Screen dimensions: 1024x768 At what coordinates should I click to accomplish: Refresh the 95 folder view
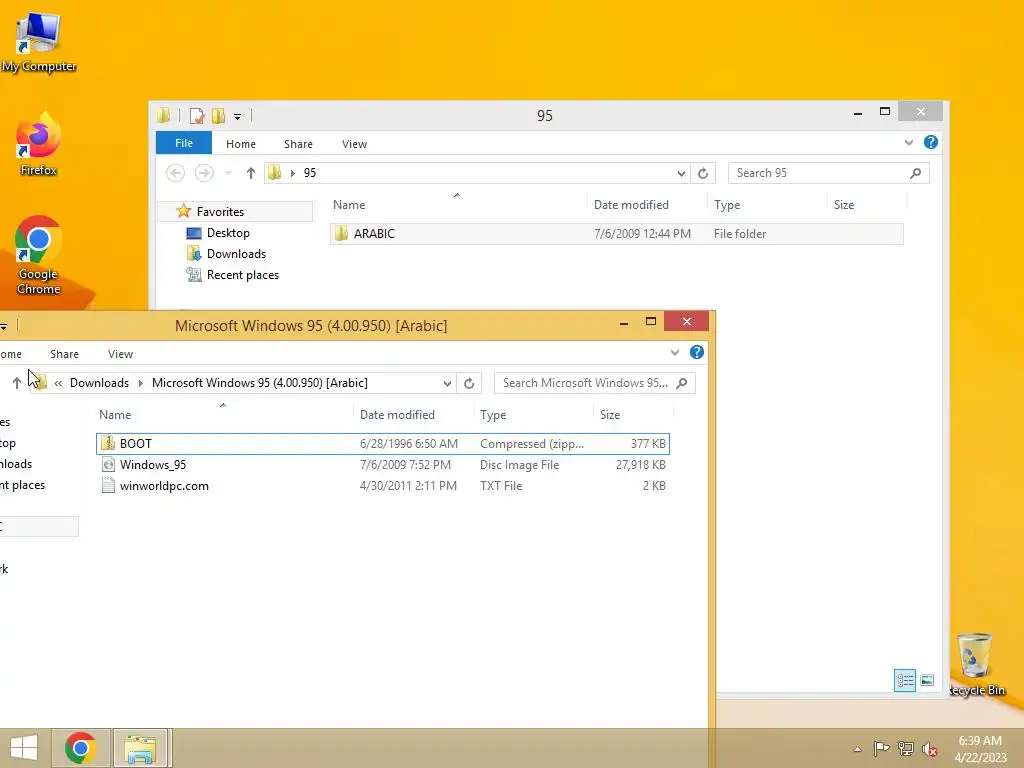[703, 173]
